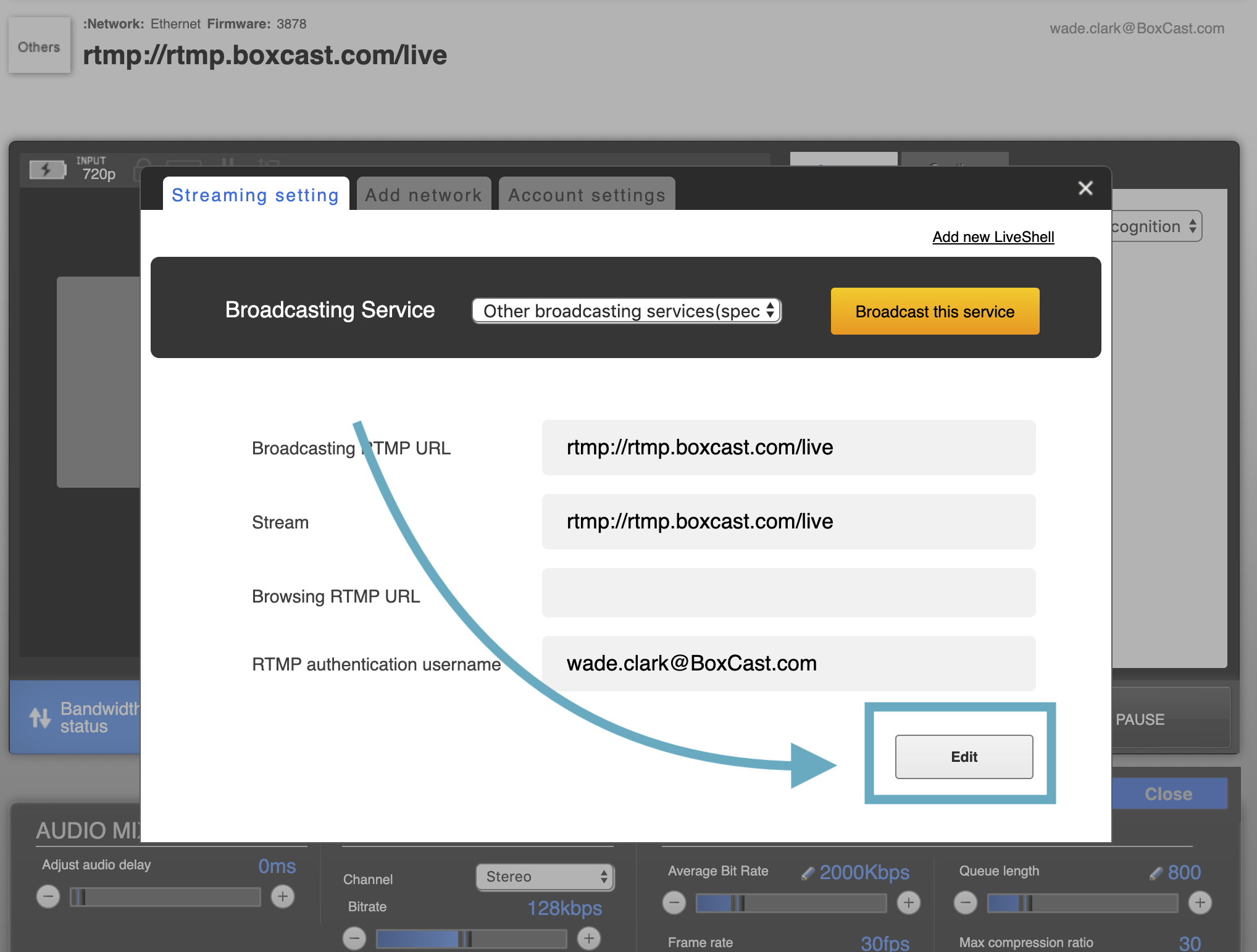1257x952 pixels.
Task: Click the pencil icon beside Average Bit Rate
Action: coord(808,873)
